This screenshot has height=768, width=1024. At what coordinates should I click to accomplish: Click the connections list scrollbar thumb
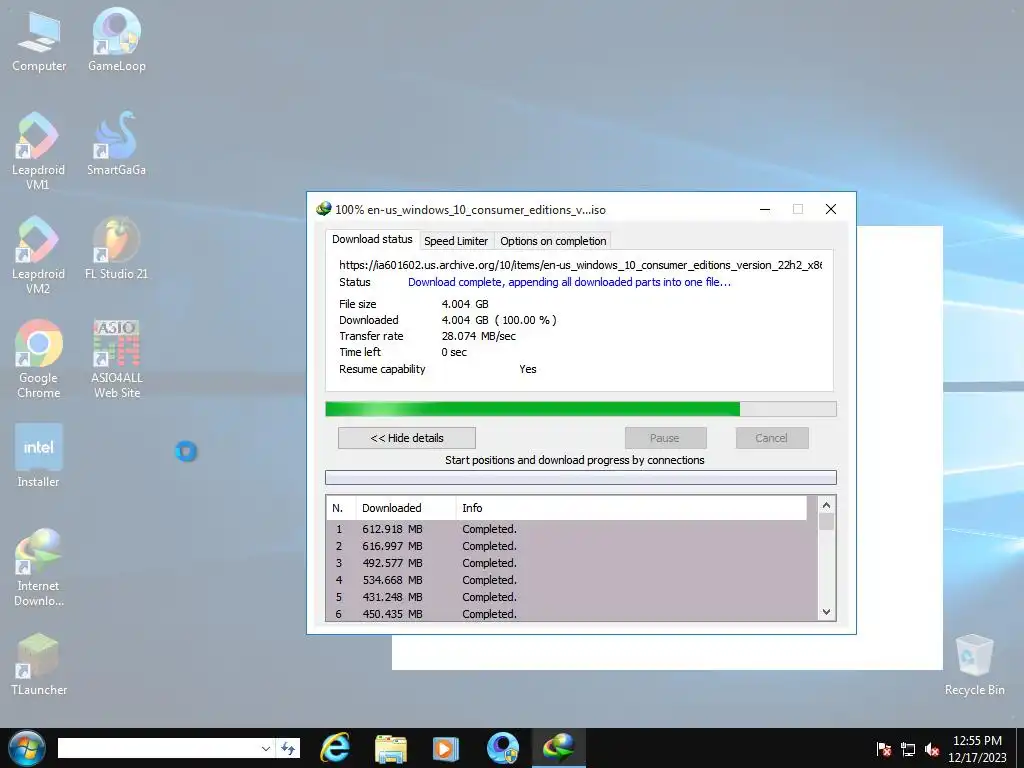pos(826,522)
